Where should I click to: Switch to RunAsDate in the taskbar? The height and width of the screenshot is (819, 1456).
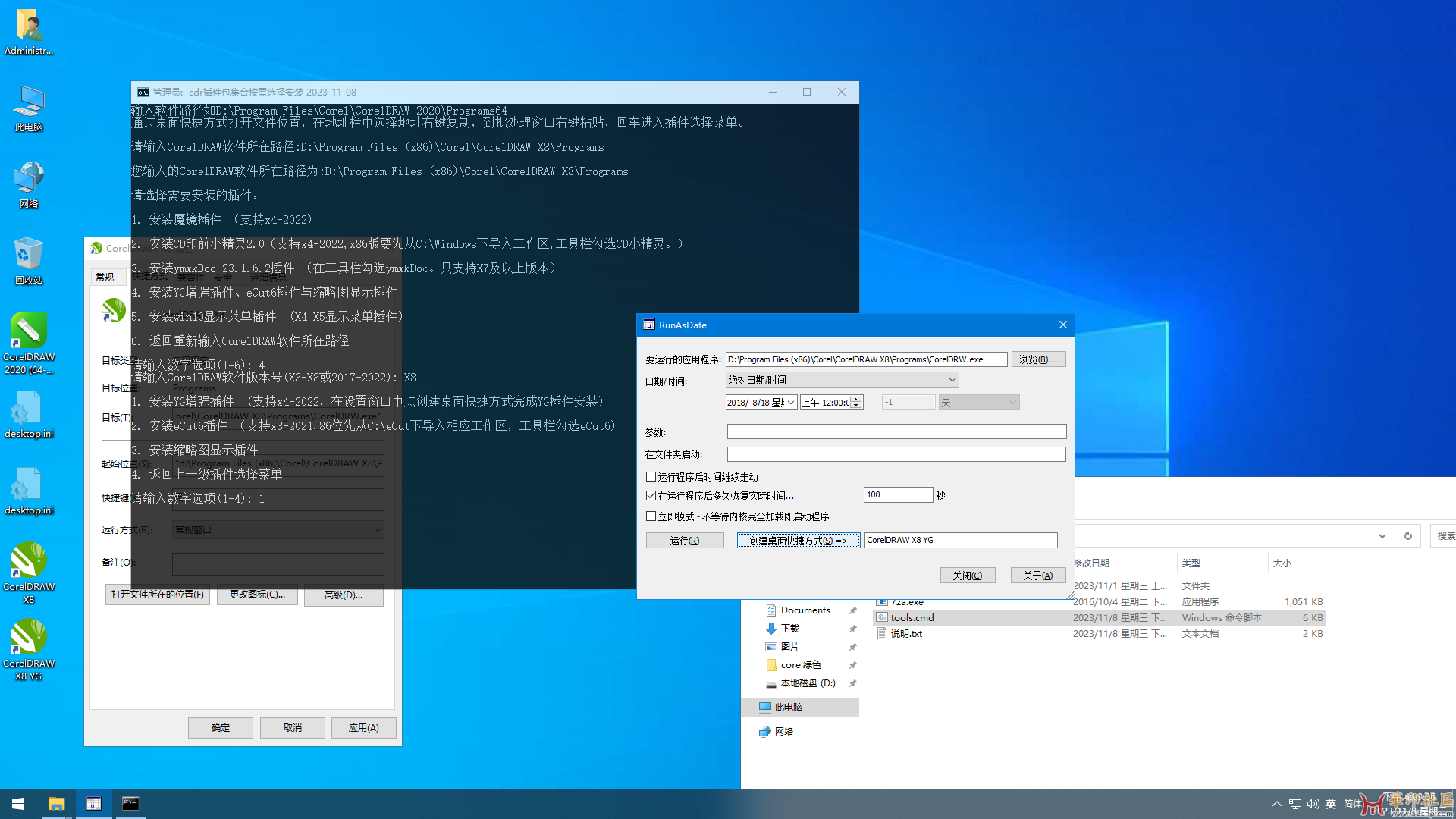coord(93,804)
